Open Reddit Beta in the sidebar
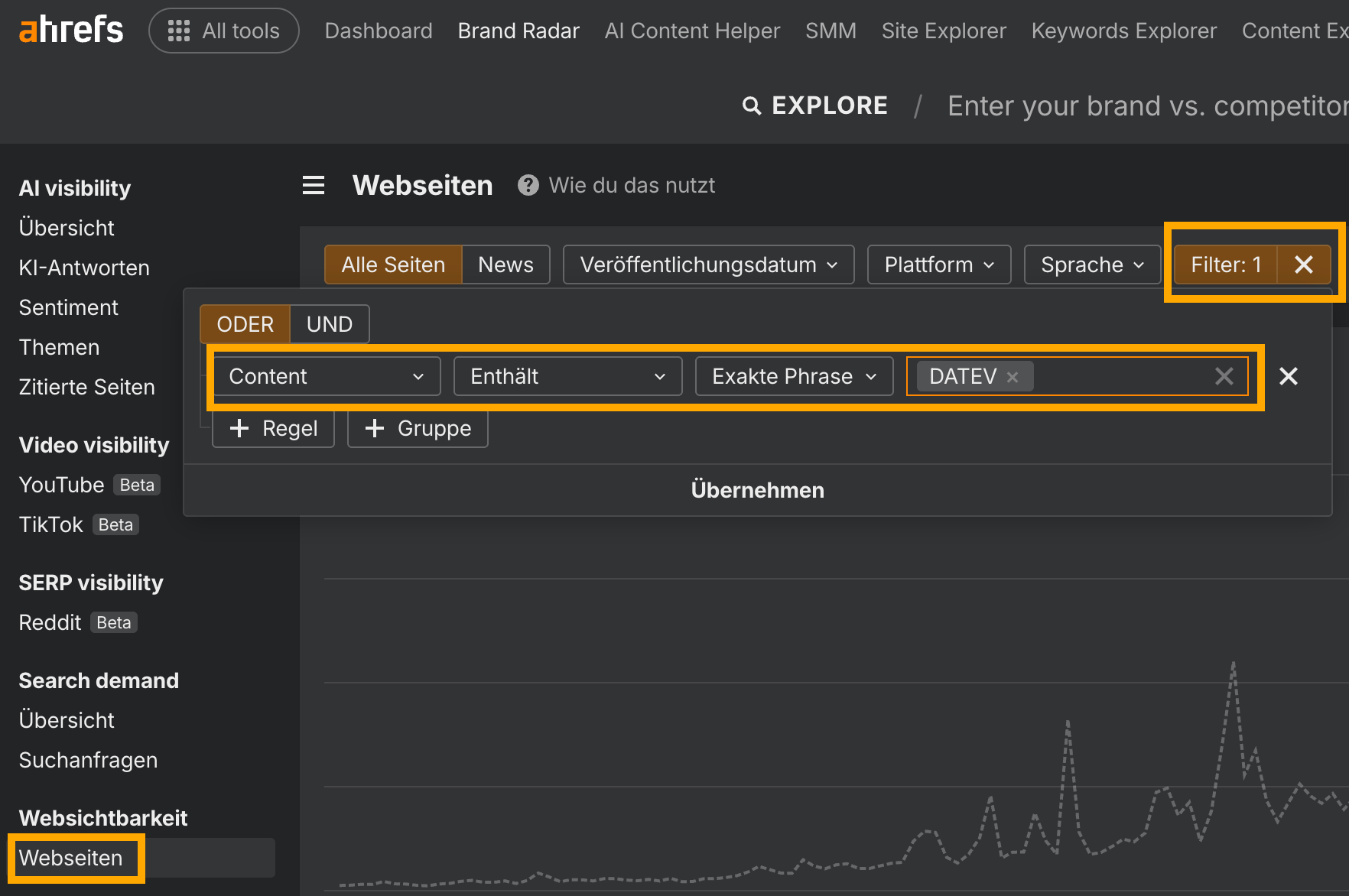The height and width of the screenshot is (896, 1349). click(78, 622)
